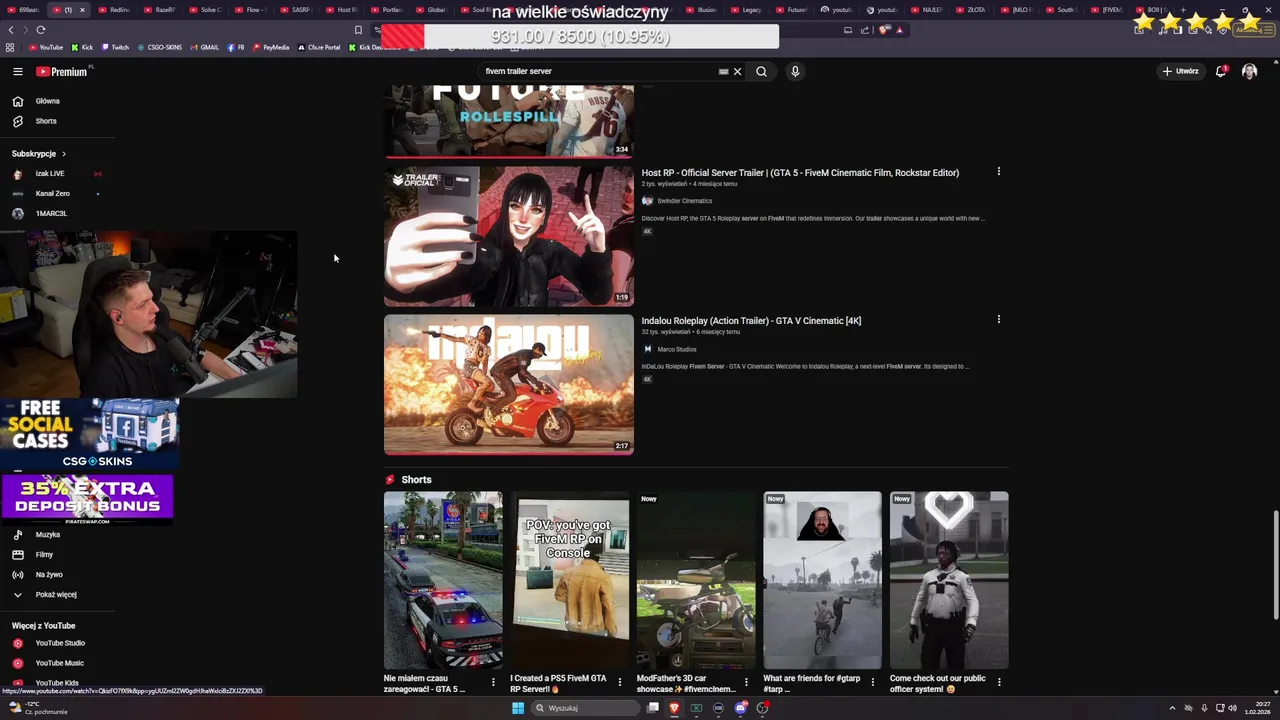This screenshot has height=720, width=1280.
Task: Open Indalou Roleplay motorcycle thumbnail
Action: (509, 384)
